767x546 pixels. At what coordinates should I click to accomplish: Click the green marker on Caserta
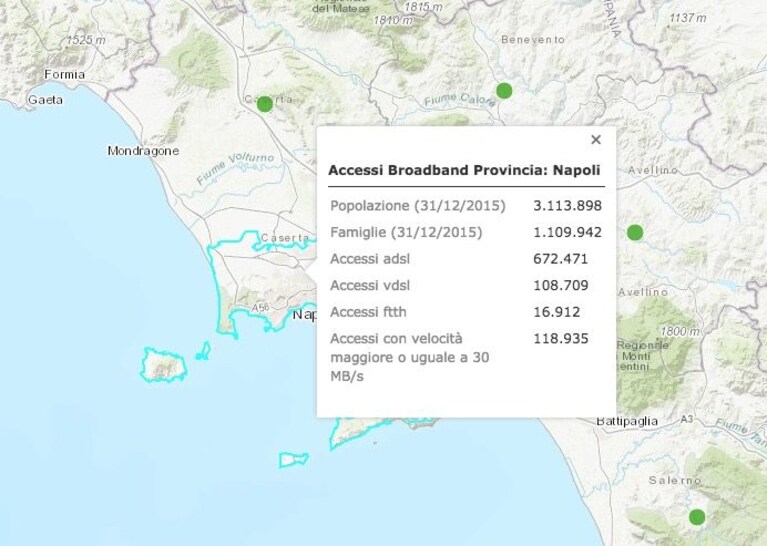(x=265, y=104)
